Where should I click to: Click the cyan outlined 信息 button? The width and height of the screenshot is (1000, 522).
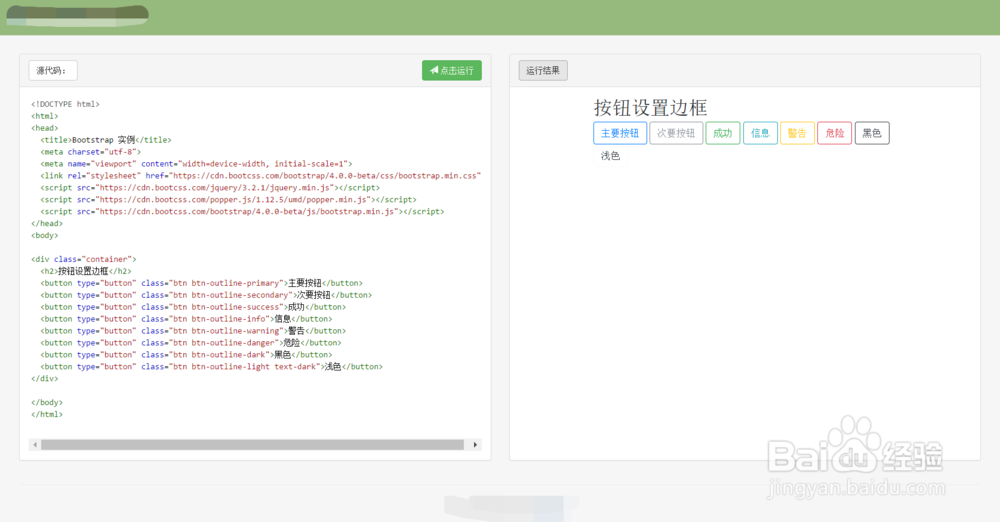tap(760, 133)
